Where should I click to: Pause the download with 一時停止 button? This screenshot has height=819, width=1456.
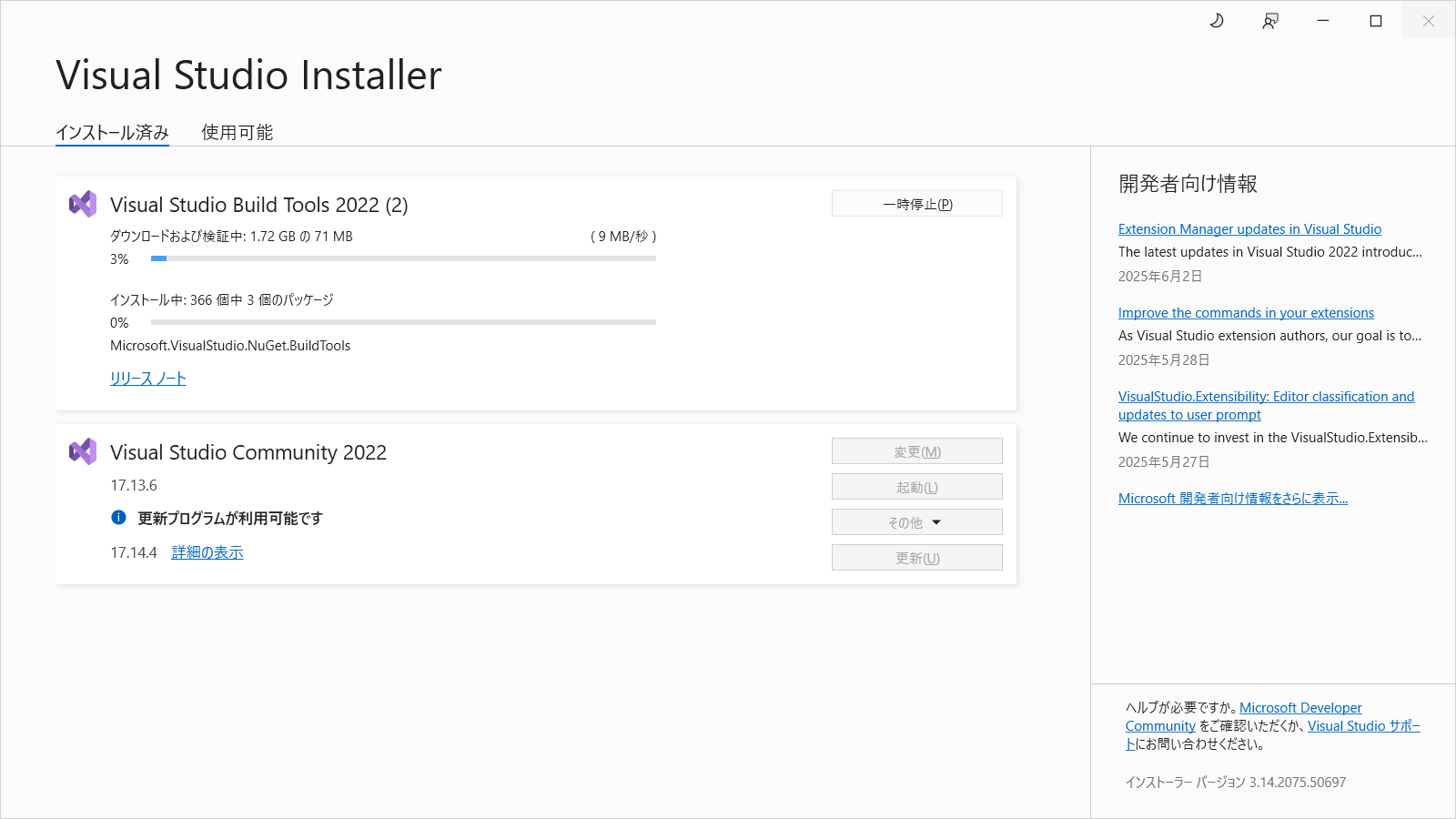[916, 204]
